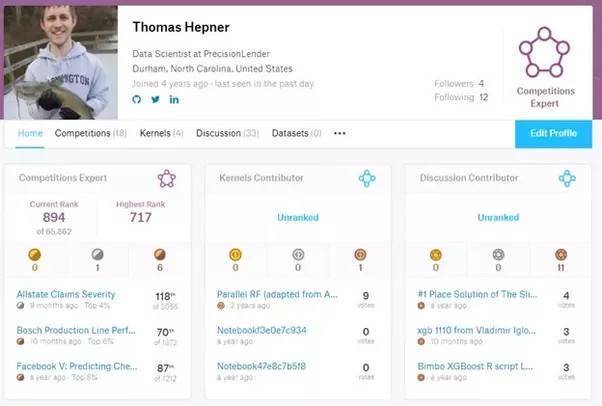The height and width of the screenshot is (406, 602).
Task: Open Bimbo XGBoost R script discussion
Action: click(x=475, y=366)
